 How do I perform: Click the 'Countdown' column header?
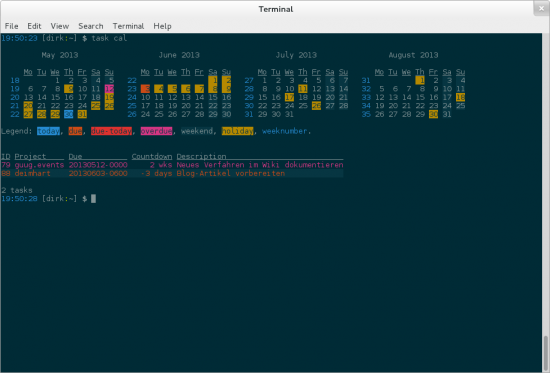(152, 156)
